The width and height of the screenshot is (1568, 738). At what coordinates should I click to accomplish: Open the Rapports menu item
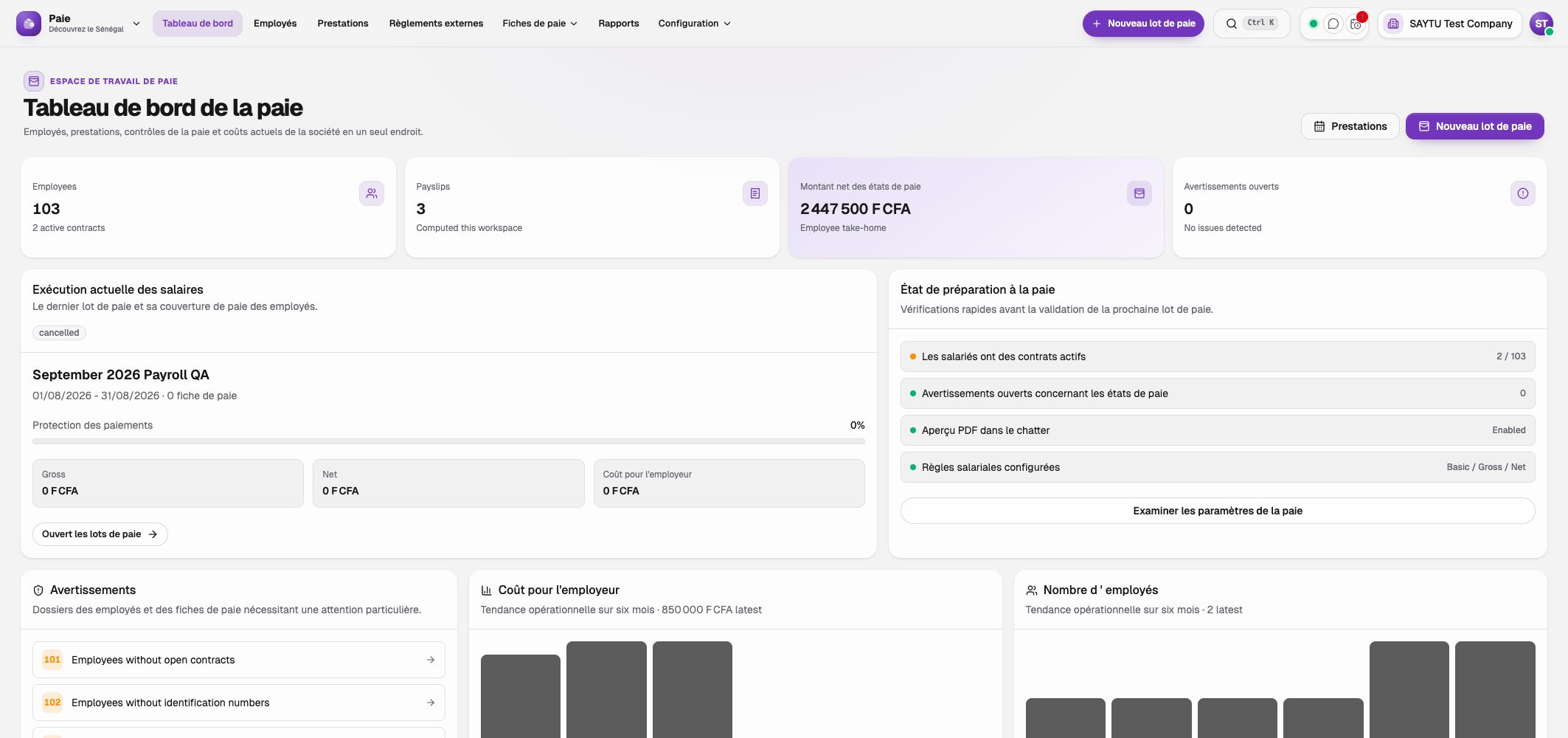coord(619,24)
